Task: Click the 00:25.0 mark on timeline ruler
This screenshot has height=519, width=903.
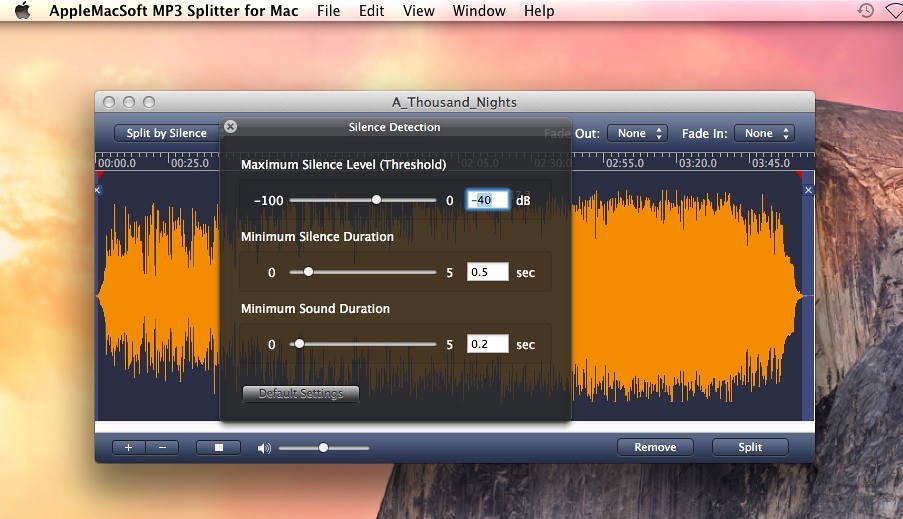Action: (x=190, y=163)
